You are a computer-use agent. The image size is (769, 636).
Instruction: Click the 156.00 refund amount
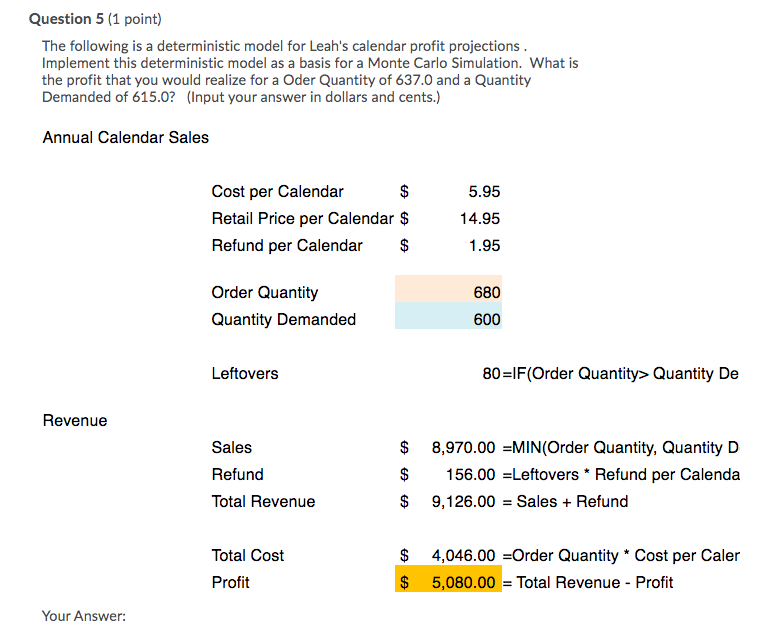coord(471,474)
